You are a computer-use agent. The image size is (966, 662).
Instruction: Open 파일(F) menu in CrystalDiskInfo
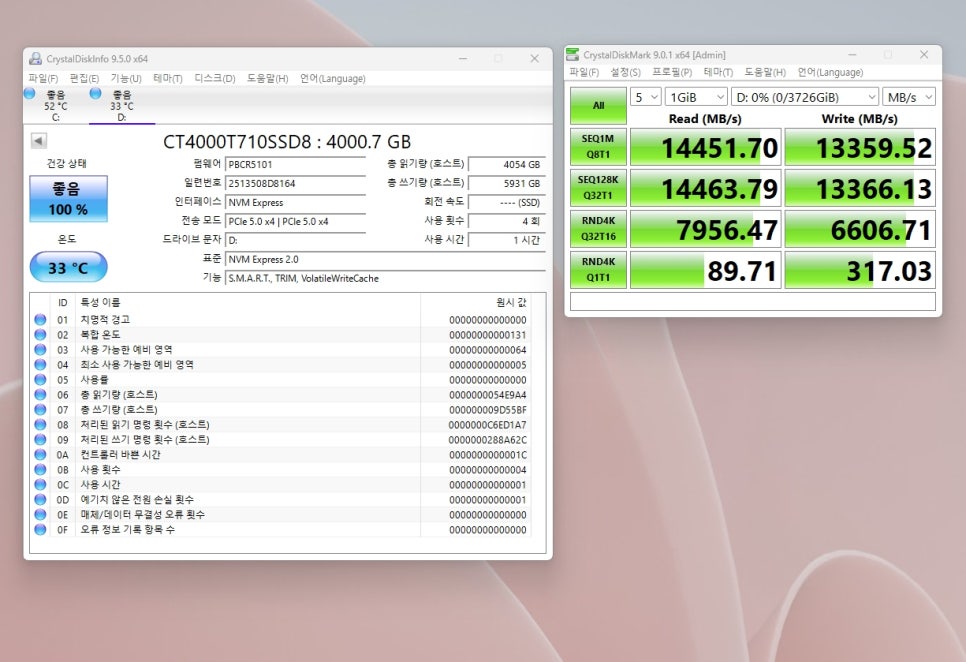coord(43,78)
